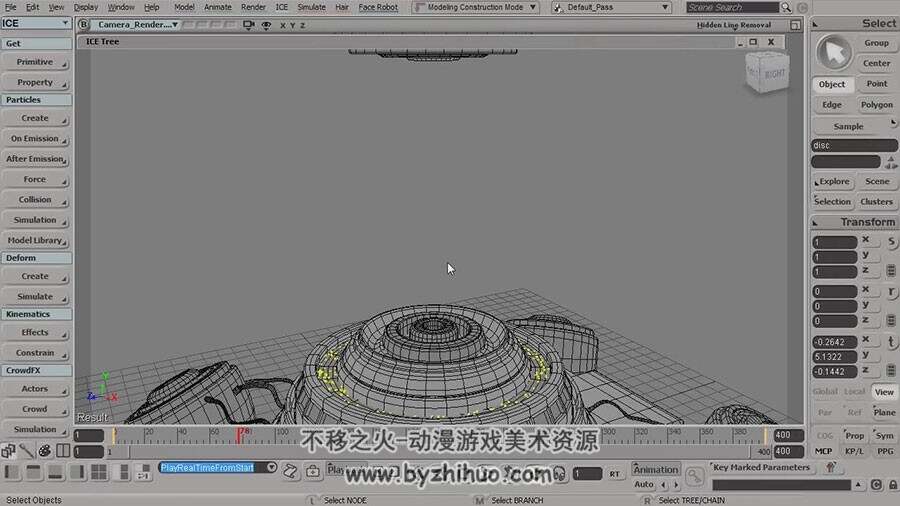900x506 pixels.
Task: Switch transform mode to Local
Action: coord(854,391)
